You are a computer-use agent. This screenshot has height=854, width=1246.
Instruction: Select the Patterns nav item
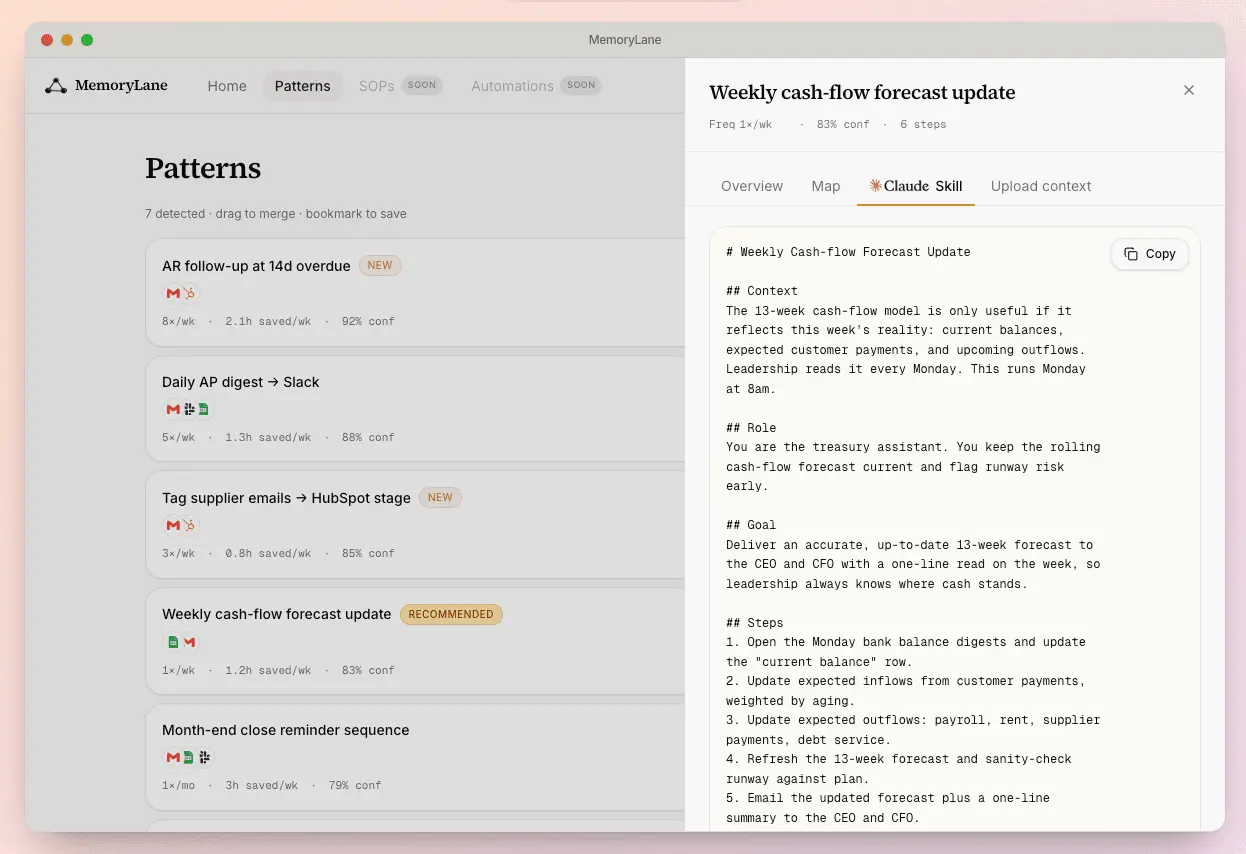pos(302,86)
